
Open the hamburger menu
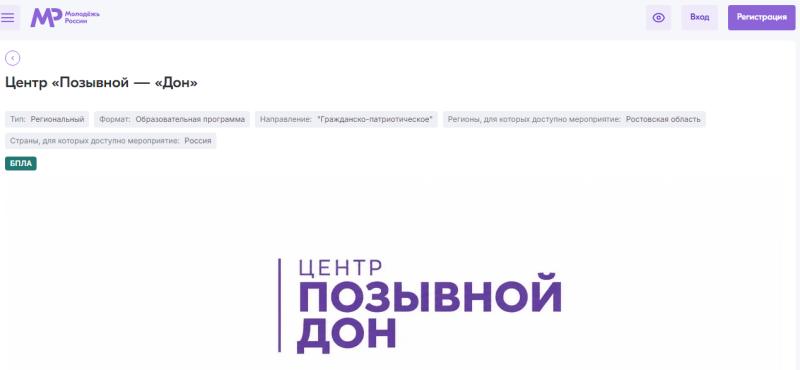pyautogui.click(x=8, y=18)
